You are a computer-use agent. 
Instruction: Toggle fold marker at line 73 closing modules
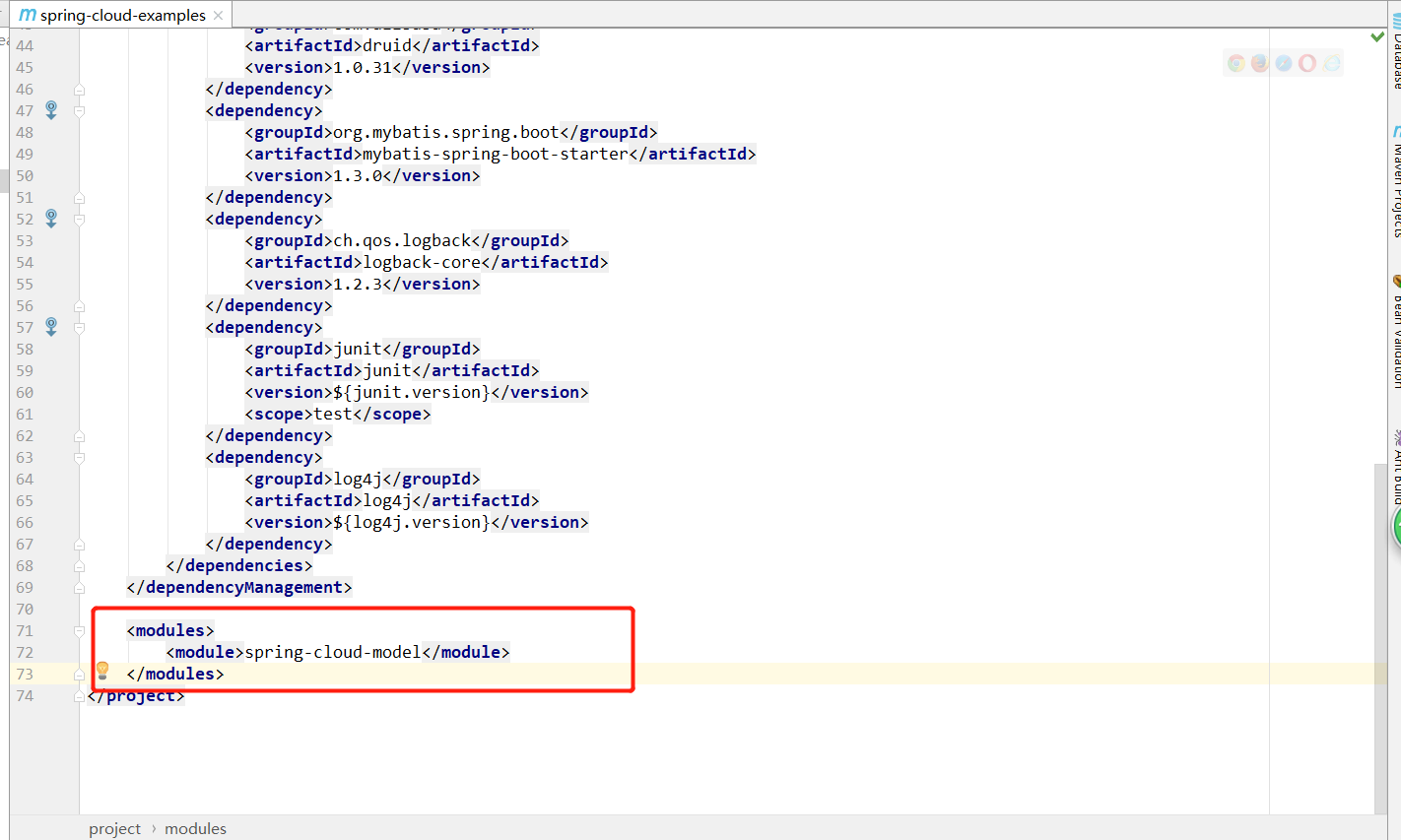point(79,675)
